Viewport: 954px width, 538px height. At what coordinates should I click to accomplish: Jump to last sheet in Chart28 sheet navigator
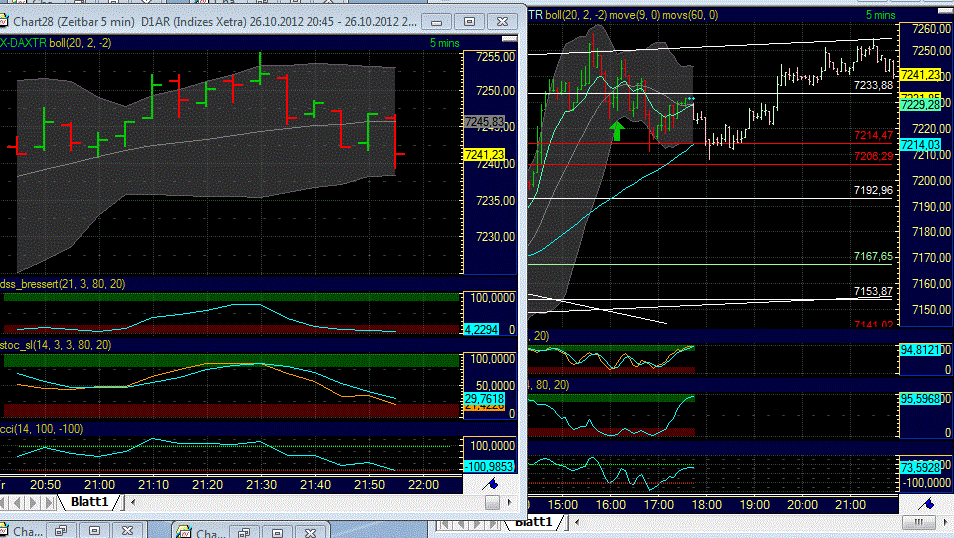click(x=49, y=503)
